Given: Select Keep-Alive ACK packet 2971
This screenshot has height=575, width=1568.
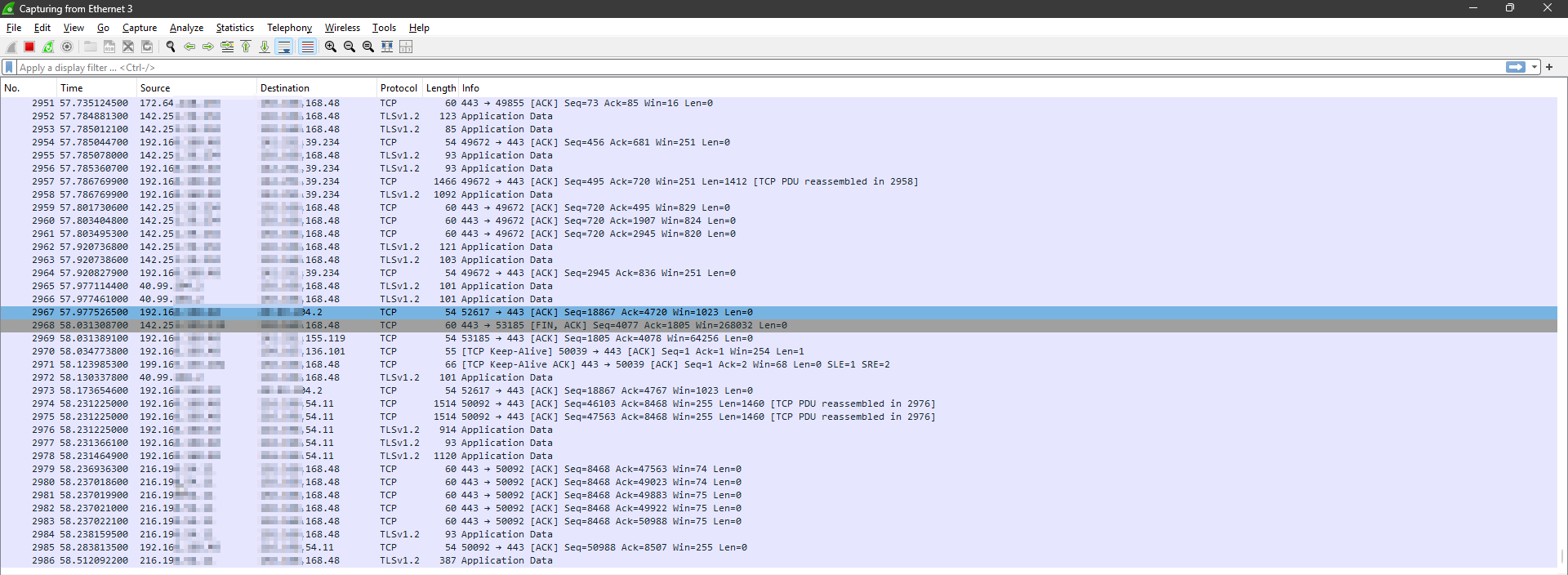Looking at the screenshot, I should point(779,364).
